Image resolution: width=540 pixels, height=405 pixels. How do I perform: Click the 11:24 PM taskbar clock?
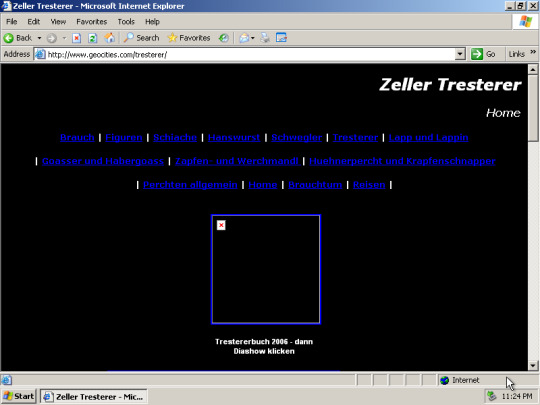517,396
